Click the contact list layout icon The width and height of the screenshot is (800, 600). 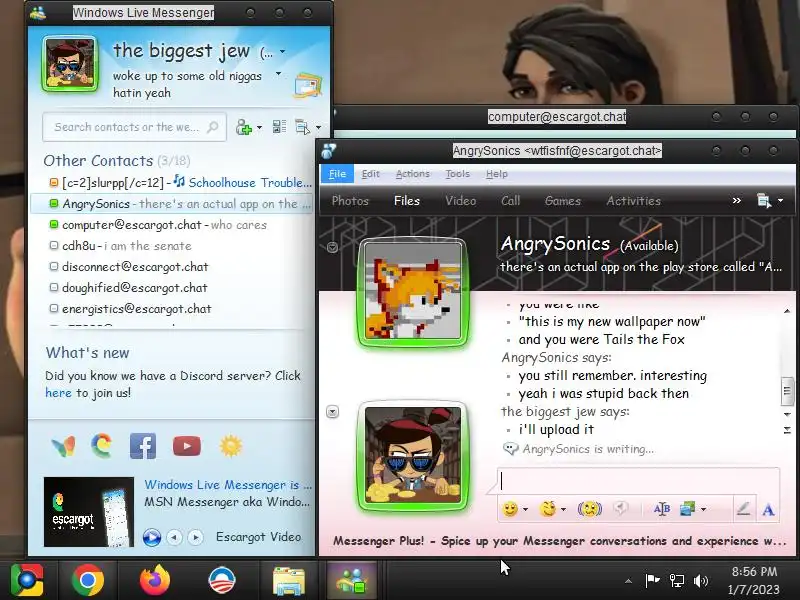pos(279,127)
